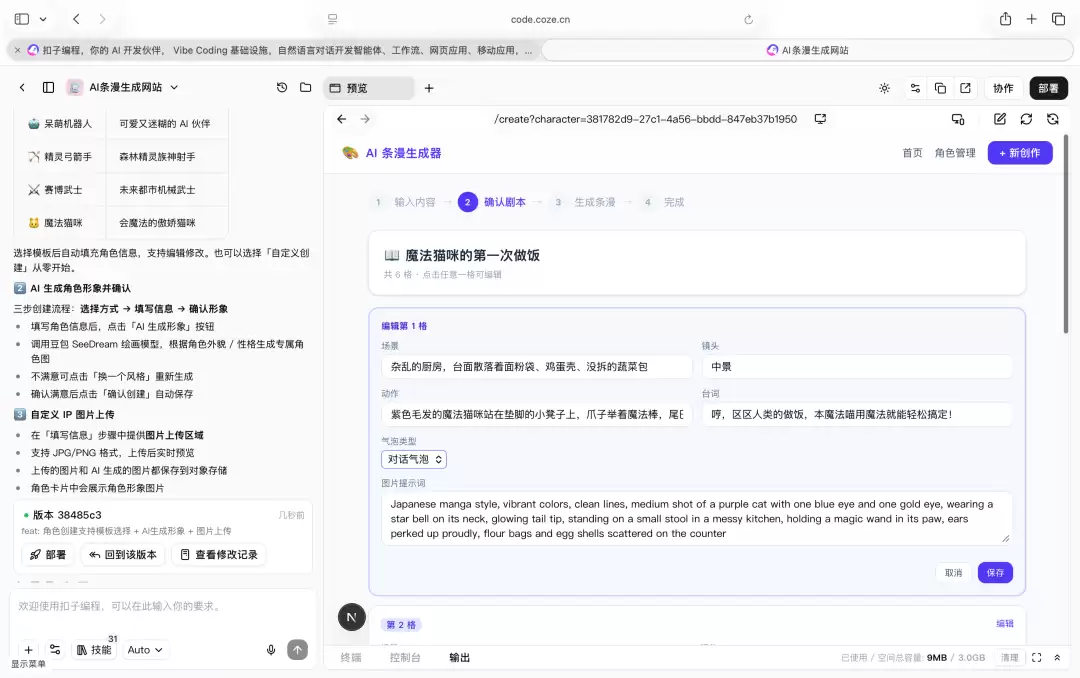Add a new tab next to 预览
Viewport: 1080px width, 678px height.
coord(429,88)
